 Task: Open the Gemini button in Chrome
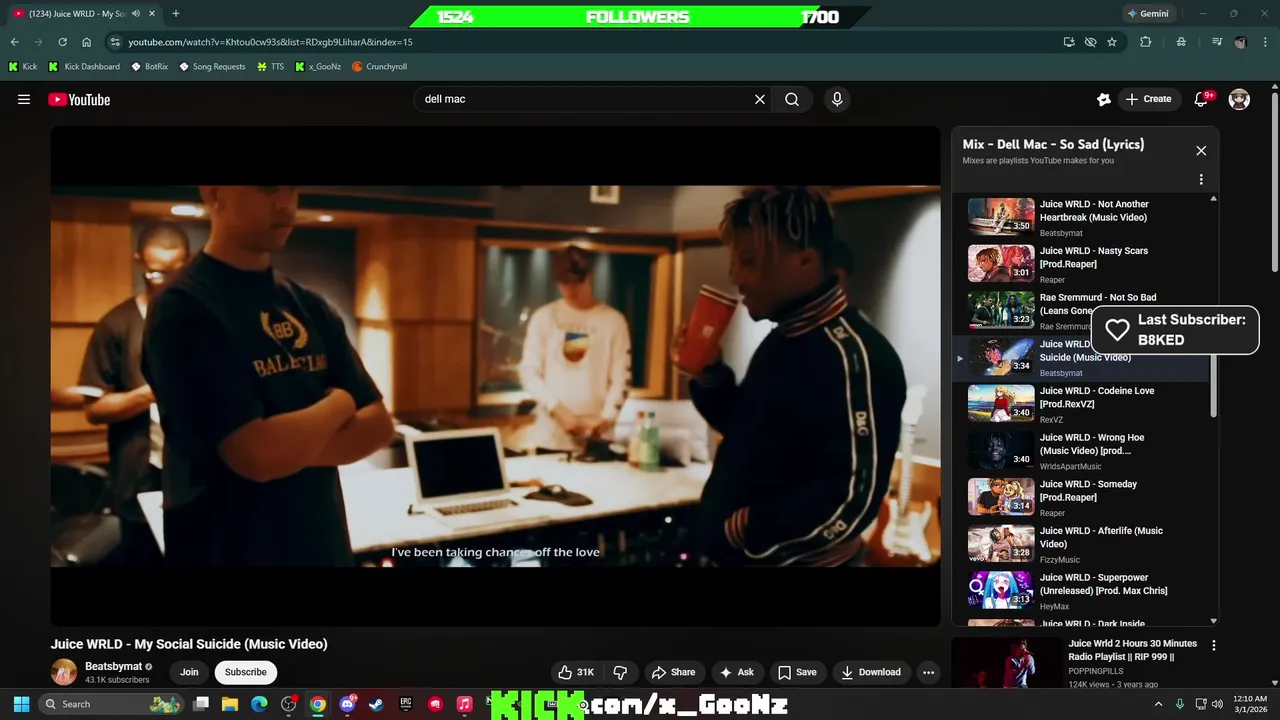click(1148, 14)
